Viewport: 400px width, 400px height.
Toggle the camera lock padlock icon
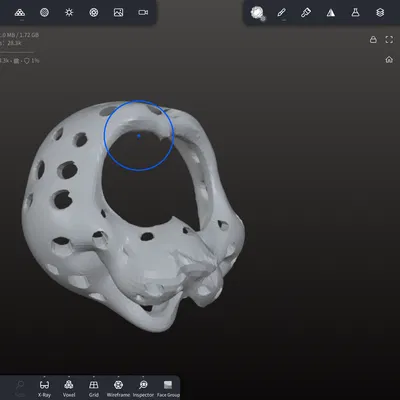tap(373, 40)
